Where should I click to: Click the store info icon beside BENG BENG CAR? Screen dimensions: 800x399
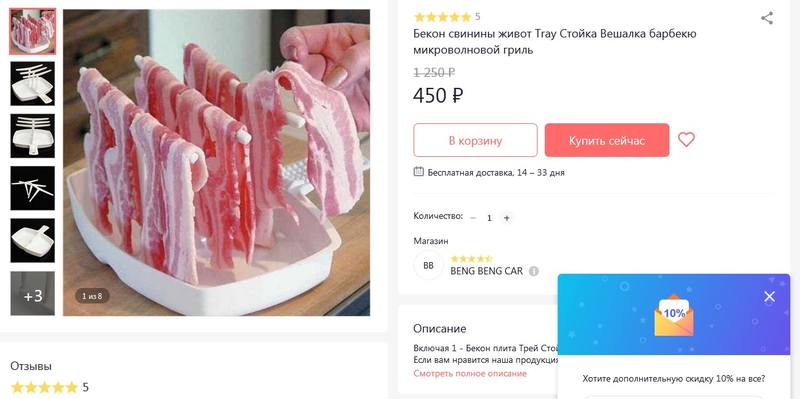coord(534,271)
